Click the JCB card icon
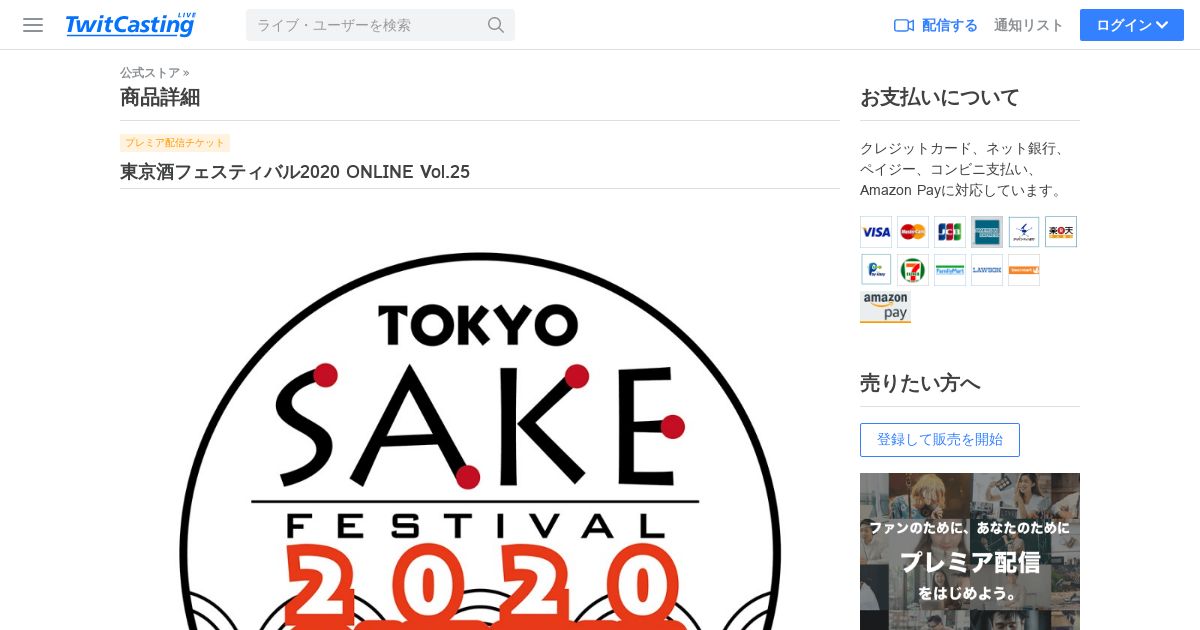The image size is (1200, 630). tap(950, 232)
